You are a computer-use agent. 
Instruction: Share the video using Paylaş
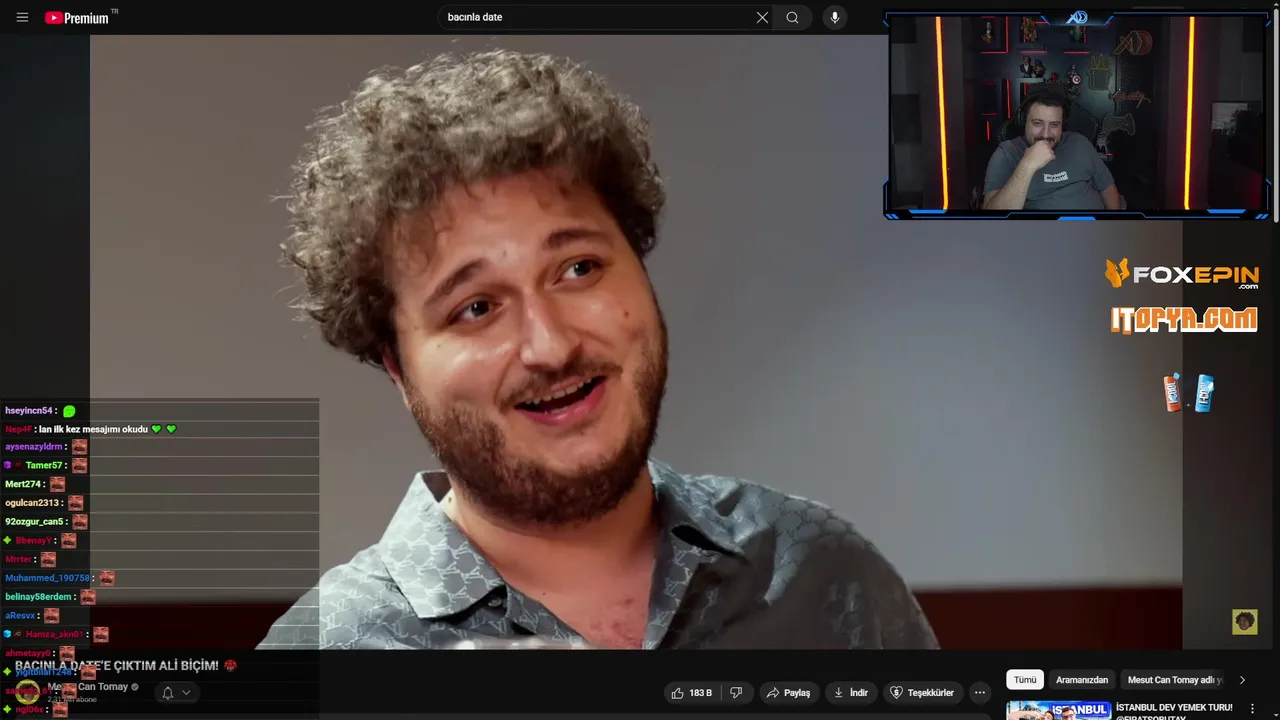coord(788,693)
